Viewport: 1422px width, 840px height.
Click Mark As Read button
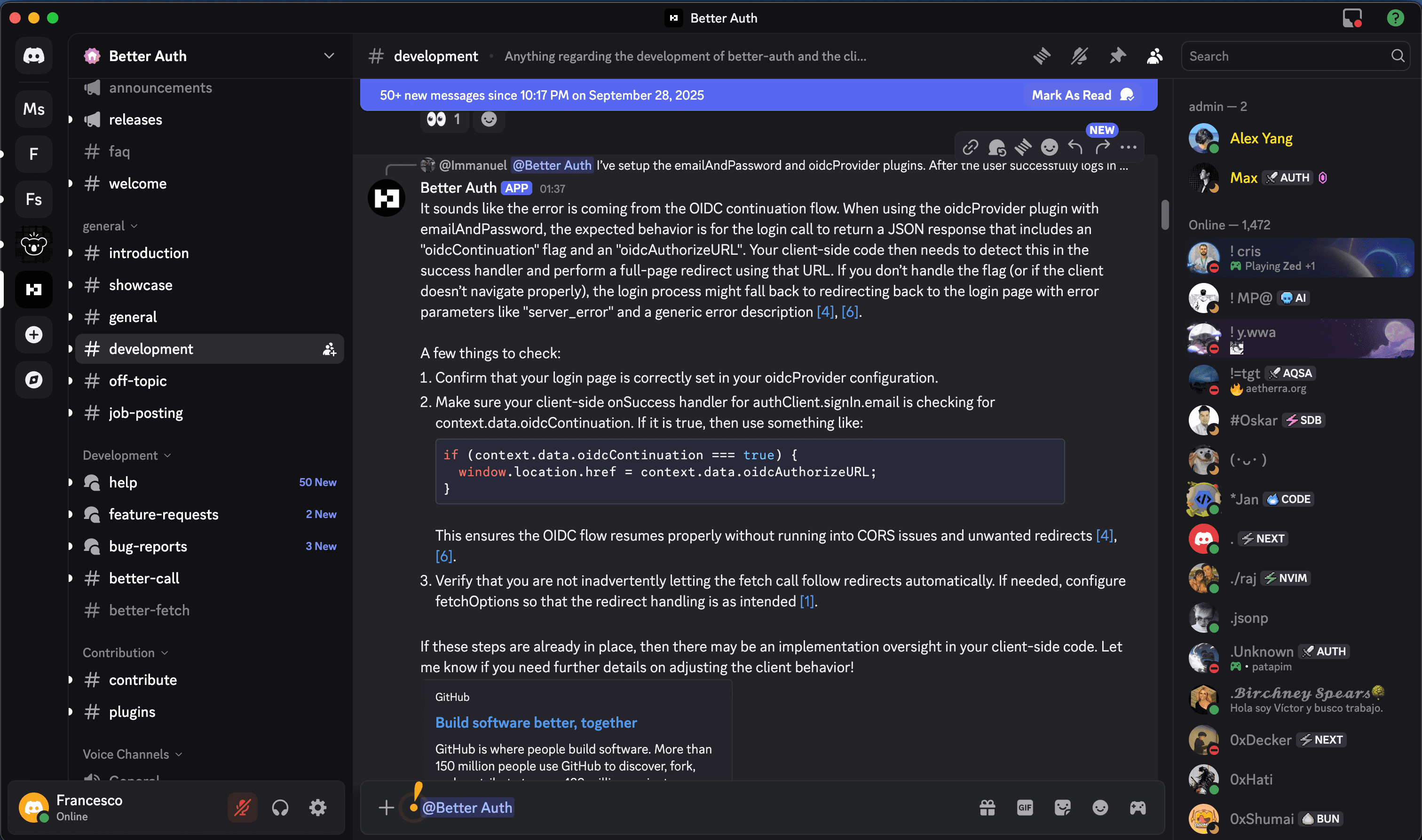[x=1082, y=95]
